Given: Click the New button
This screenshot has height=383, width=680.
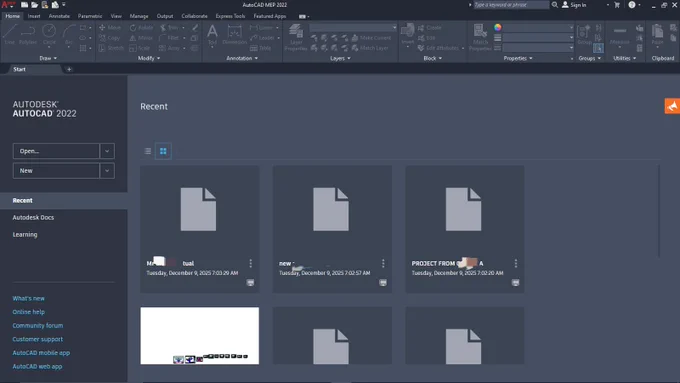Looking at the screenshot, I should coord(56,170).
